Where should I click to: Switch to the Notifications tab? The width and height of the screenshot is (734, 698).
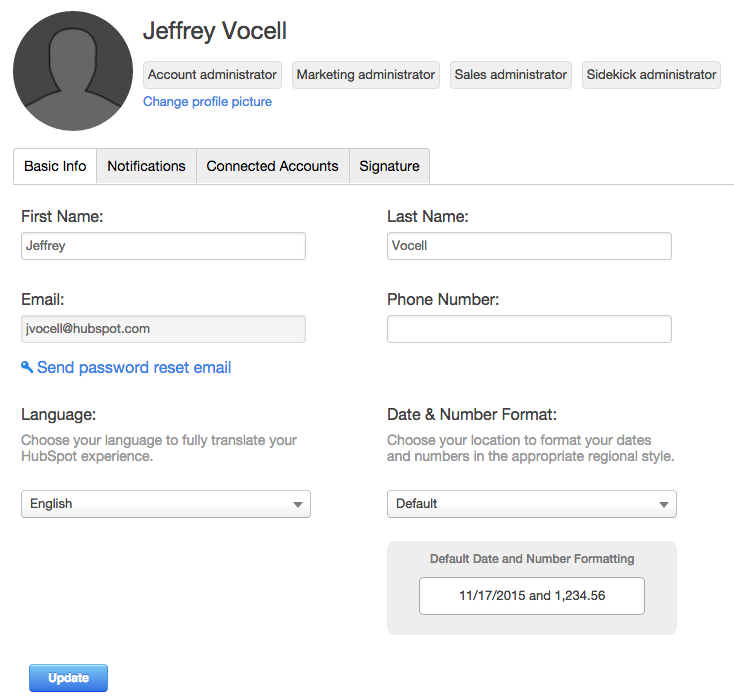click(x=146, y=166)
